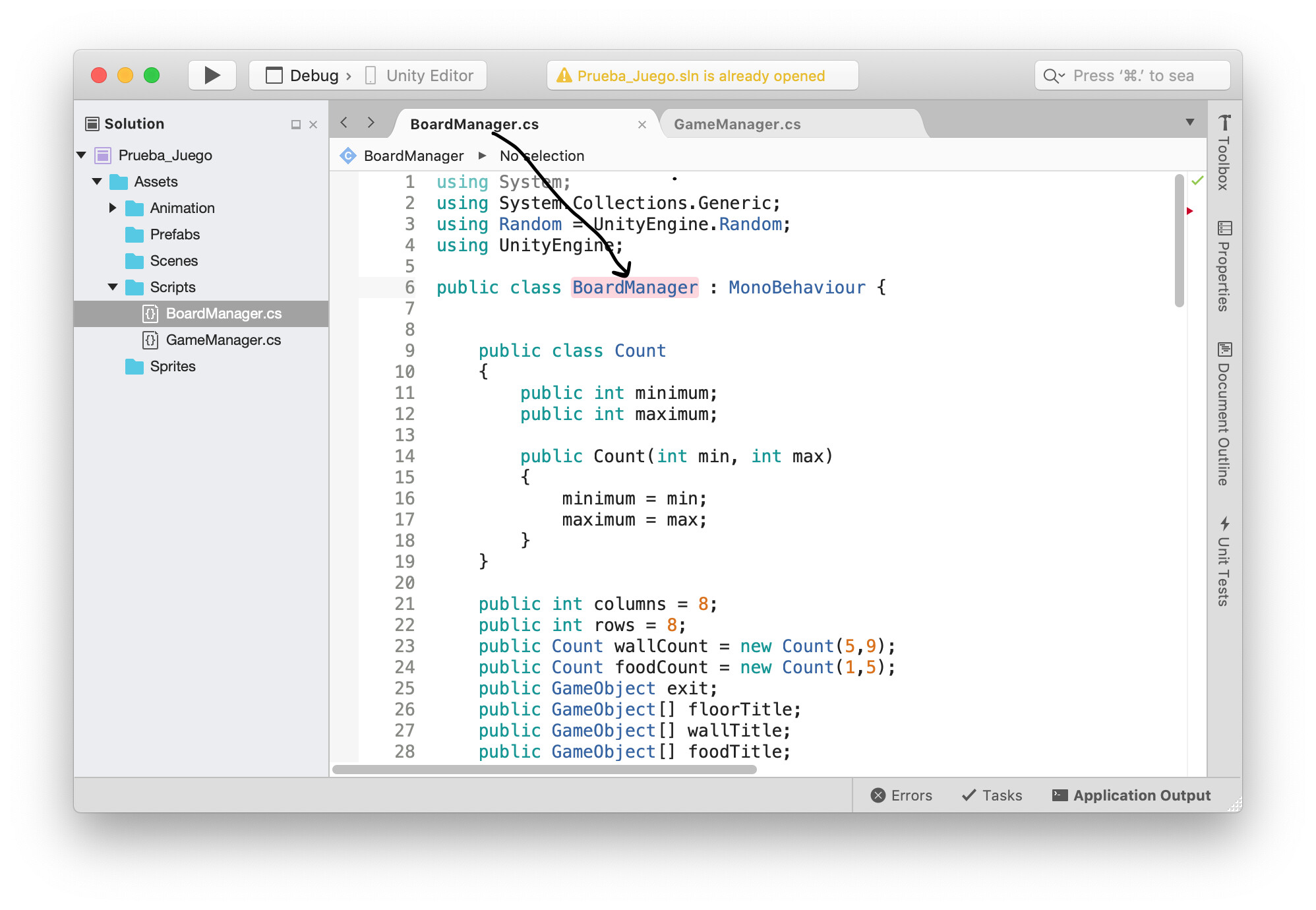1316x910 pixels.
Task: Navigate forward with right arrow
Action: pos(371,123)
